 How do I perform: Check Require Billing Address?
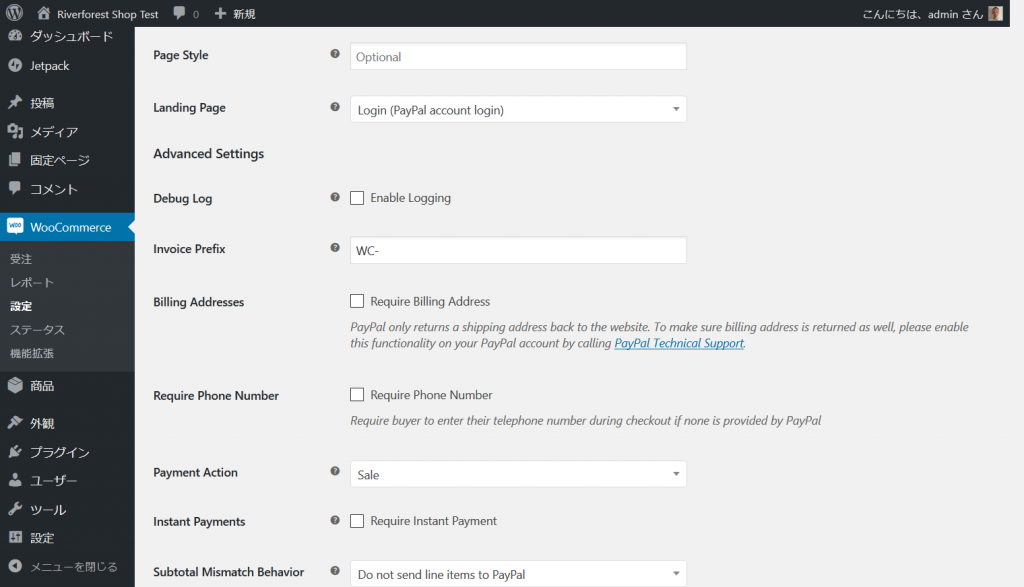click(357, 301)
